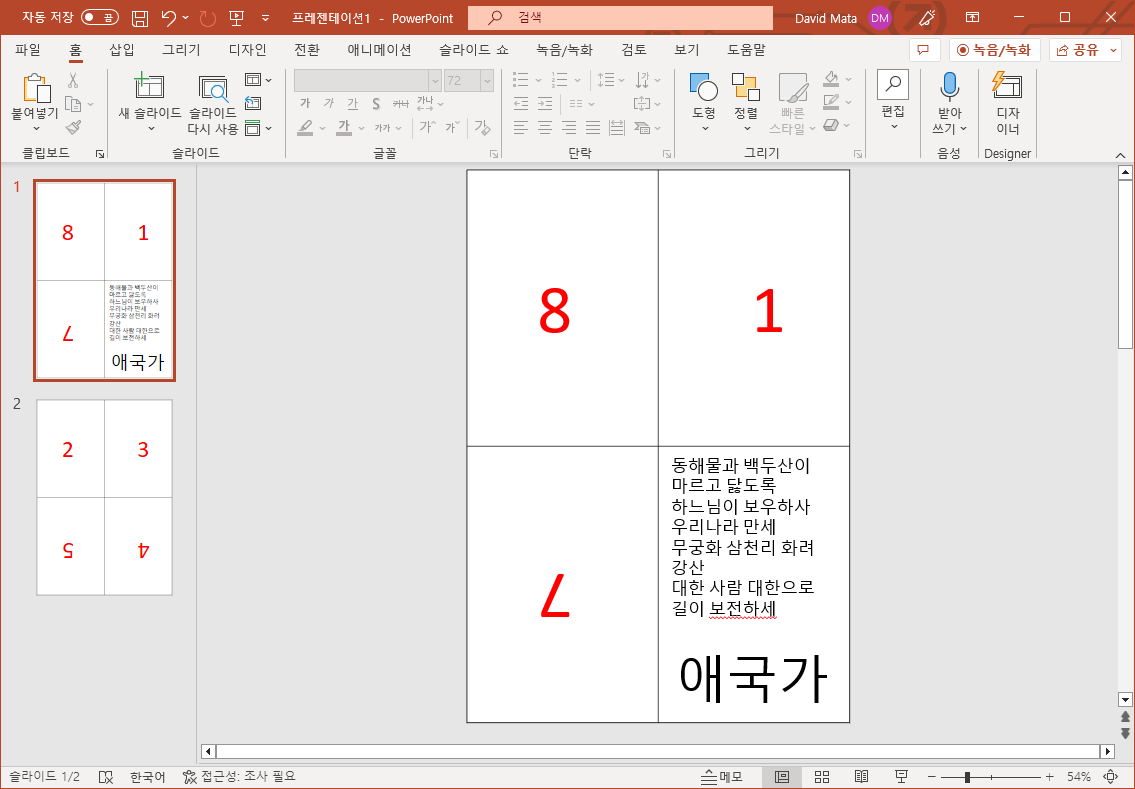Toggle Center paragraph alignment button
The height and width of the screenshot is (789, 1135).
tap(544, 128)
